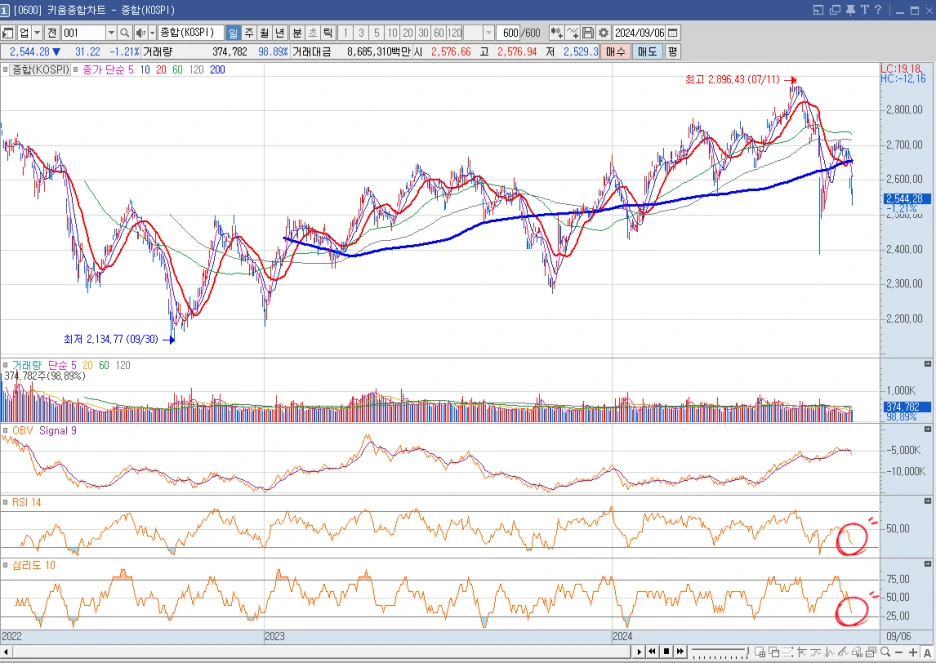This screenshot has height=663, width=936.
Task: Open the calendar icon beside 2024/09/06
Action: (x=673, y=33)
